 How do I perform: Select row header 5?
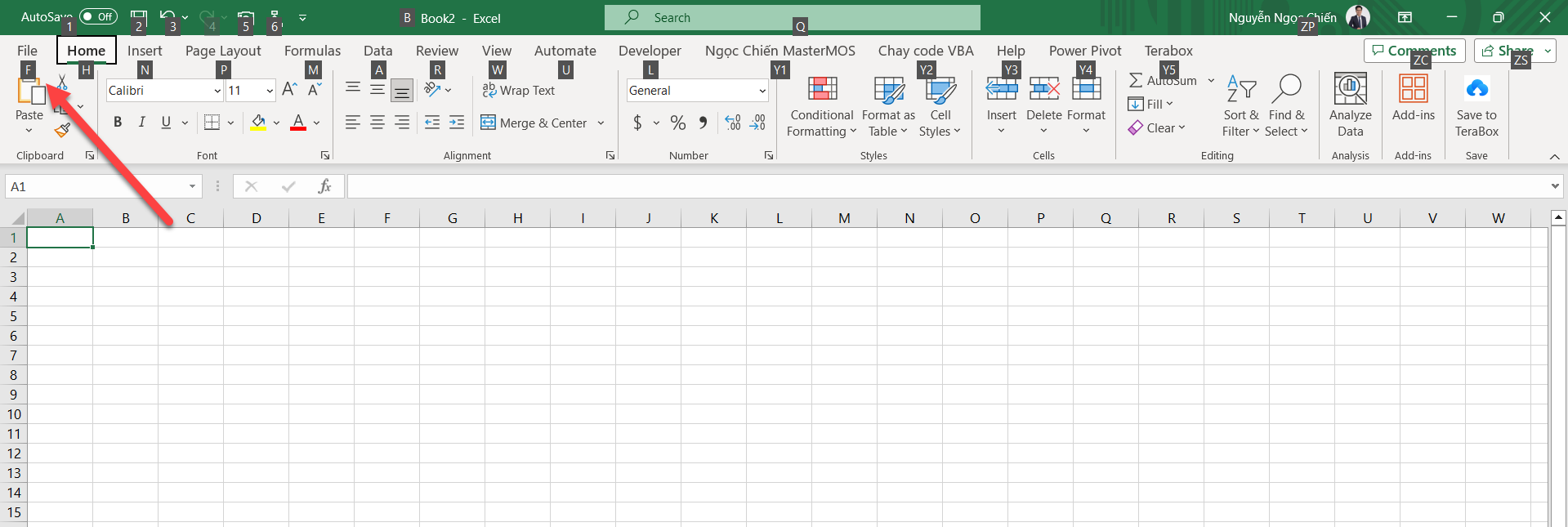(13, 316)
